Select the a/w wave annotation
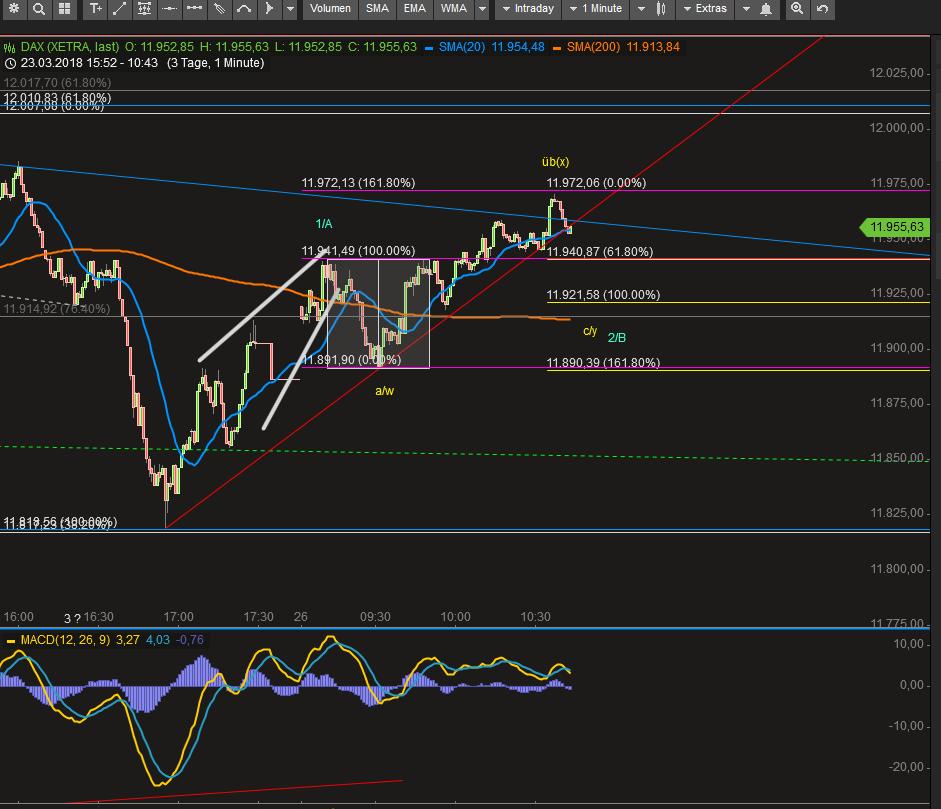The image size is (941, 809). (385, 391)
